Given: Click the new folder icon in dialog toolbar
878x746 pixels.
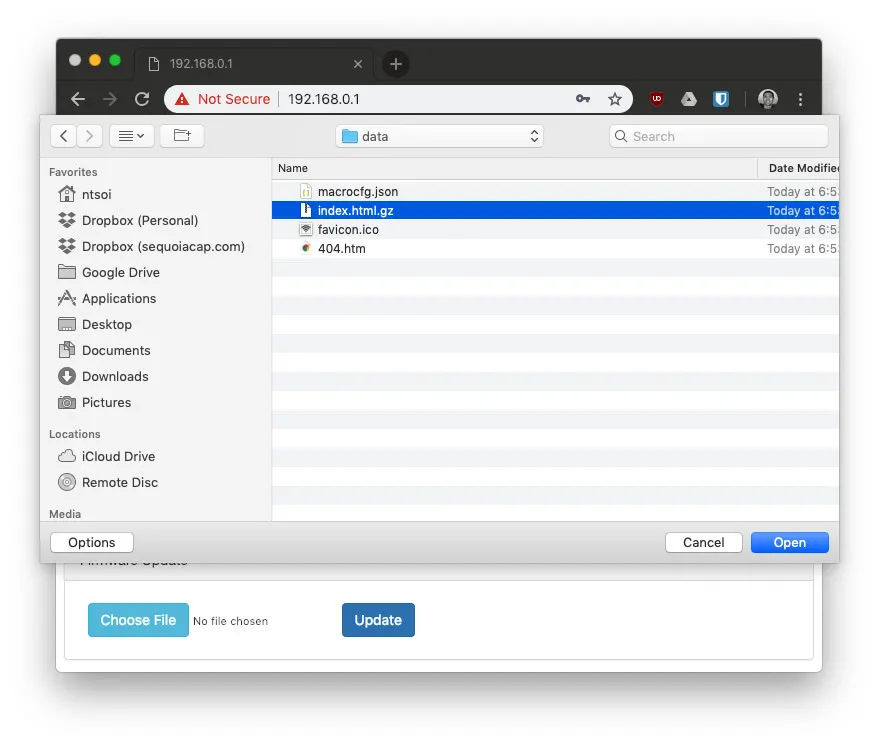Looking at the screenshot, I should click(x=182, y=136).
